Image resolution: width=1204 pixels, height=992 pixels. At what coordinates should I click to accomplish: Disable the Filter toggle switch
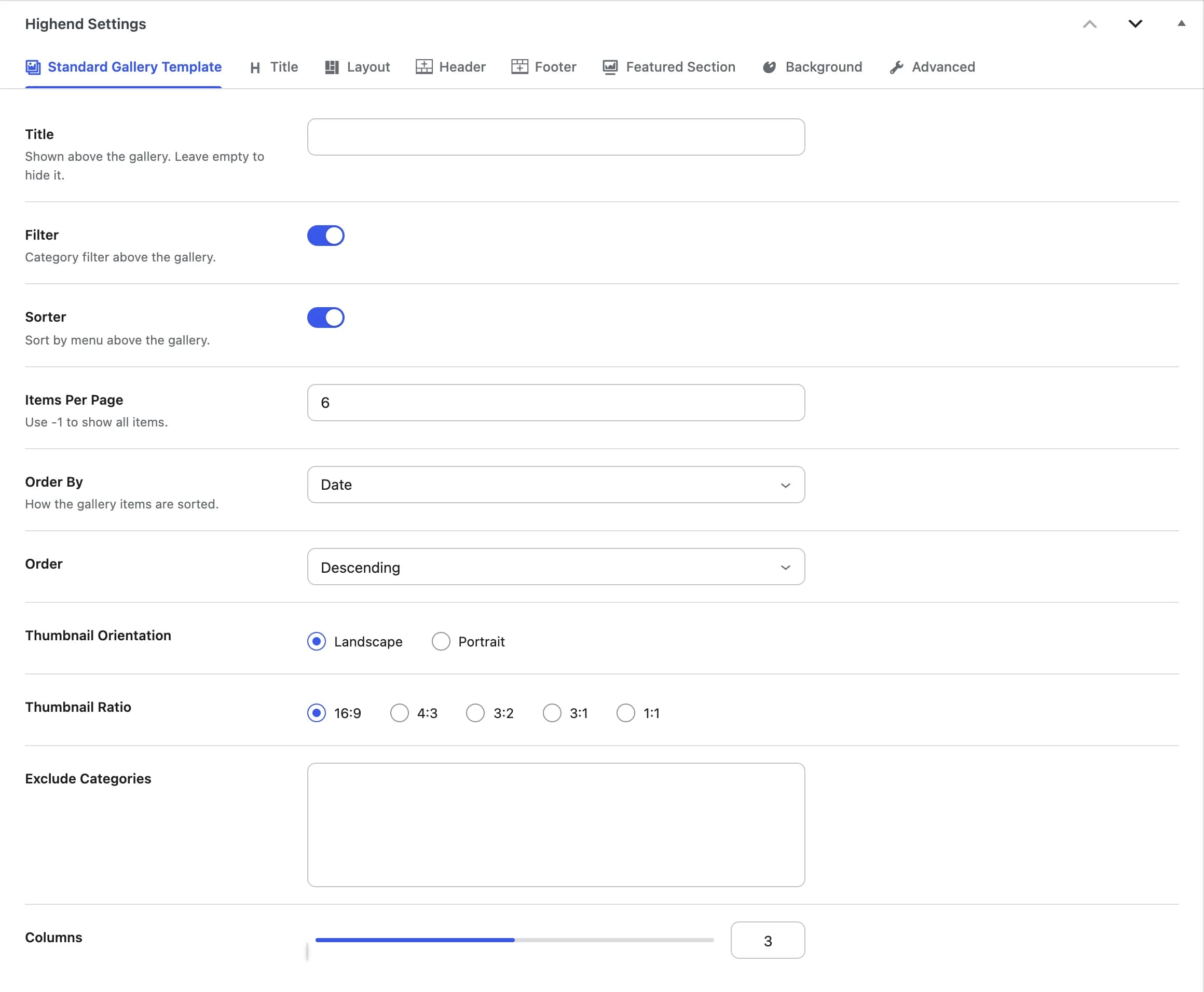[326, 236]
